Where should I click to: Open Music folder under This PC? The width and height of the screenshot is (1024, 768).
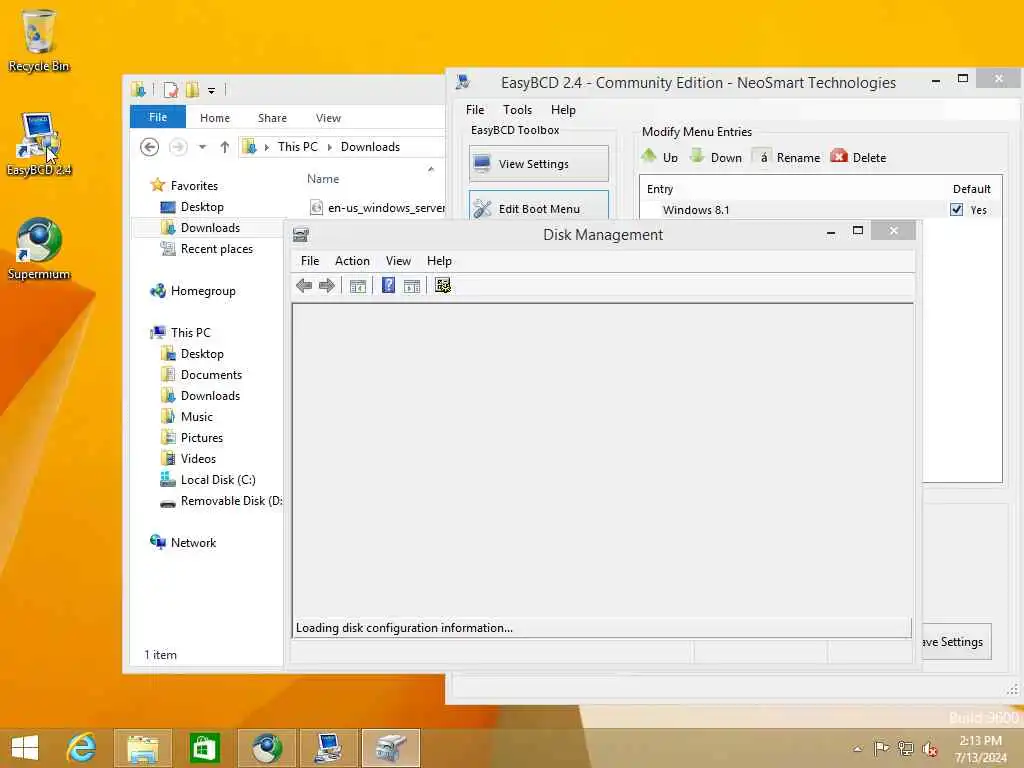(197, 416)
